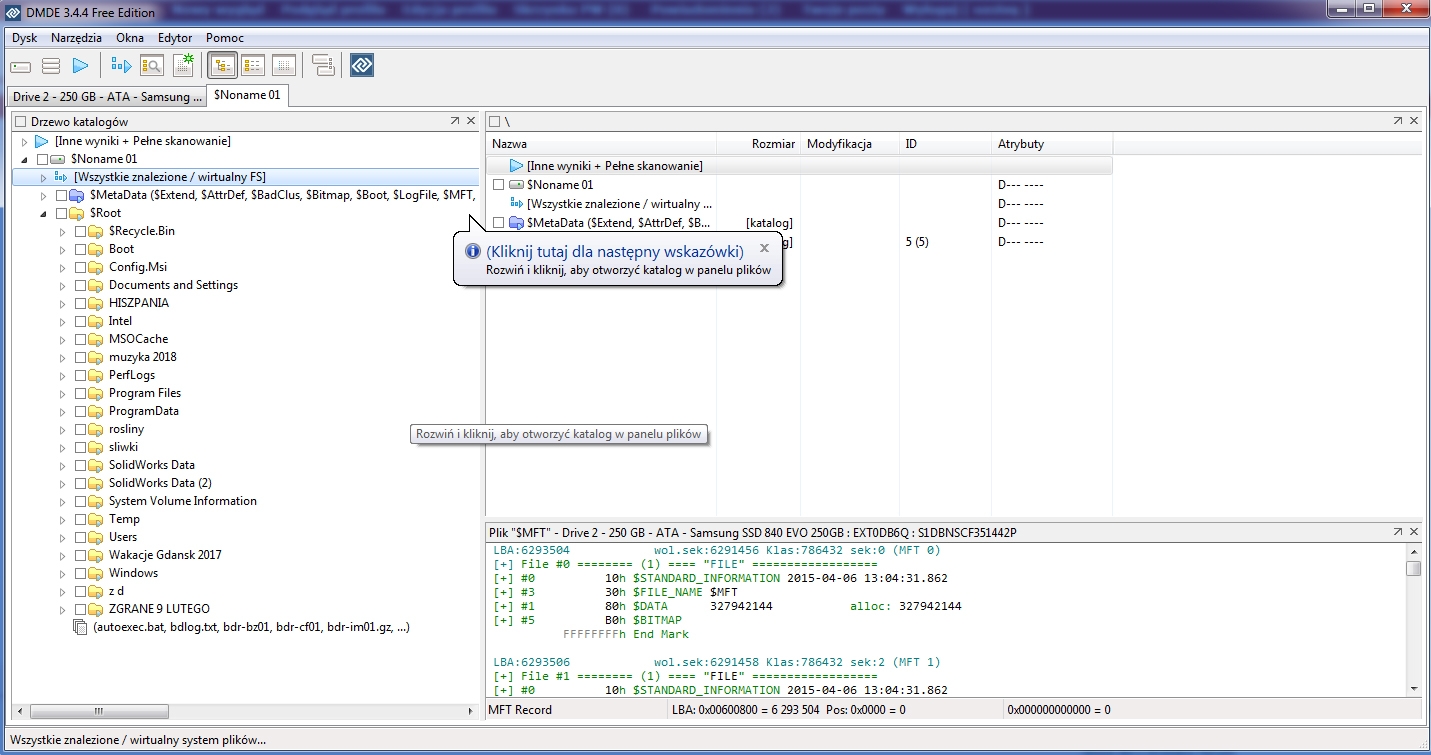This screenshot has width=1431, height=755.
Task: Toggle the hex editor panel toolbar icon
Action: [x=284, y=66]
